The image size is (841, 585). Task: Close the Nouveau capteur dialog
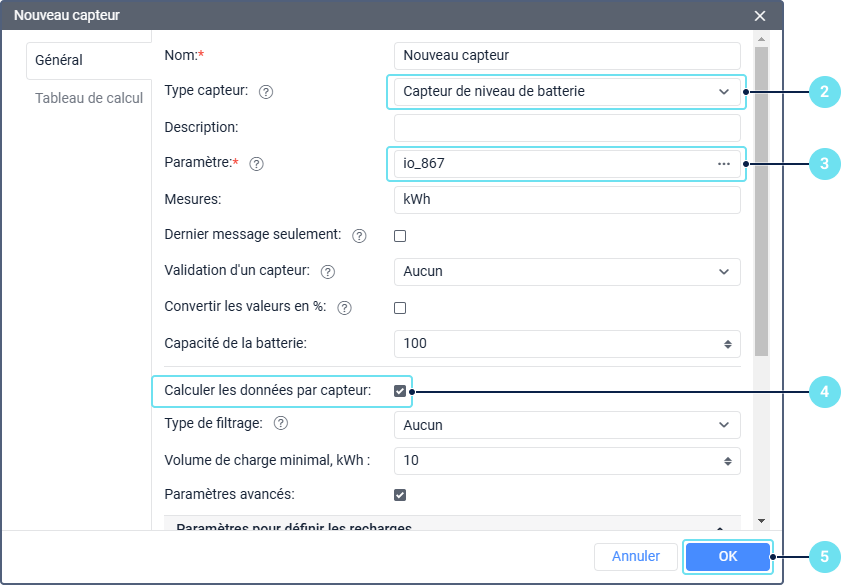click(760, 15)
